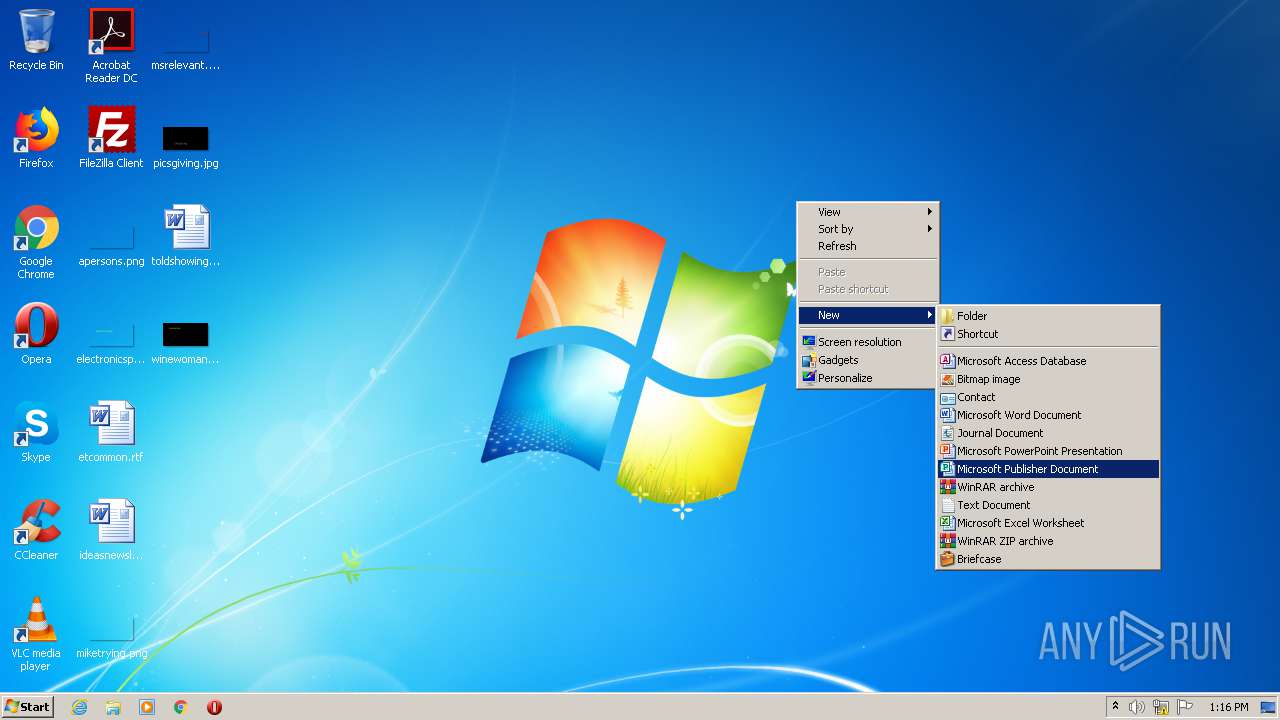Create new WinRAR ZIP archive
Screen dimensions: 1280x720
point(1048,541)
